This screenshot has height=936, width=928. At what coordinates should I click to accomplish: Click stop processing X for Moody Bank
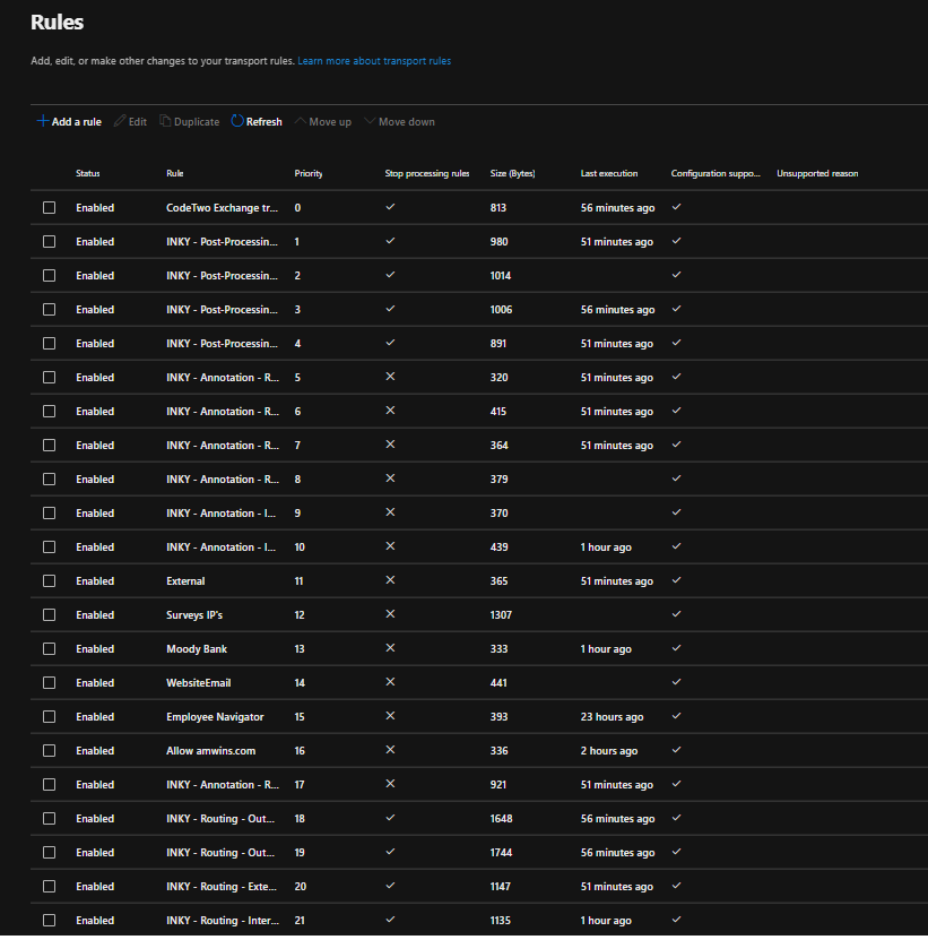pyautogui.click(x=390, y=648)
